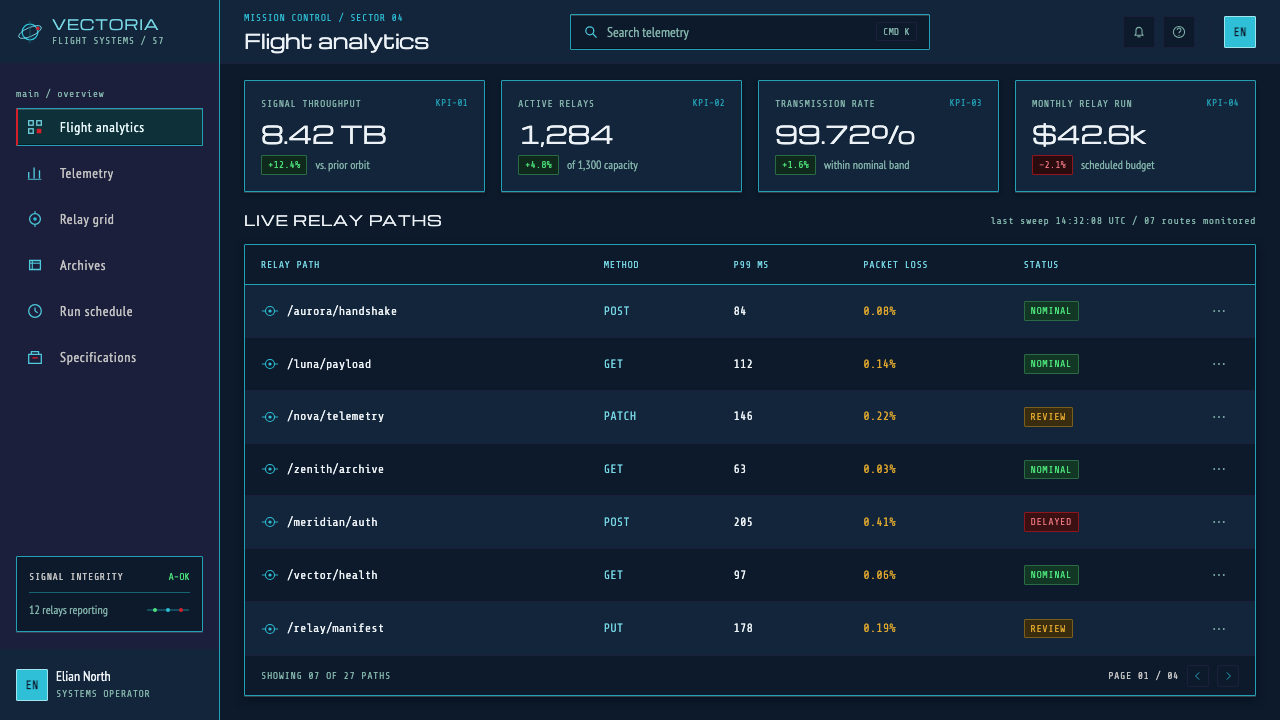Image resolution: width=1280 pixels, height=720 pixels.
Task: Click the magnifier icon in the search bar
Action: 591,32
